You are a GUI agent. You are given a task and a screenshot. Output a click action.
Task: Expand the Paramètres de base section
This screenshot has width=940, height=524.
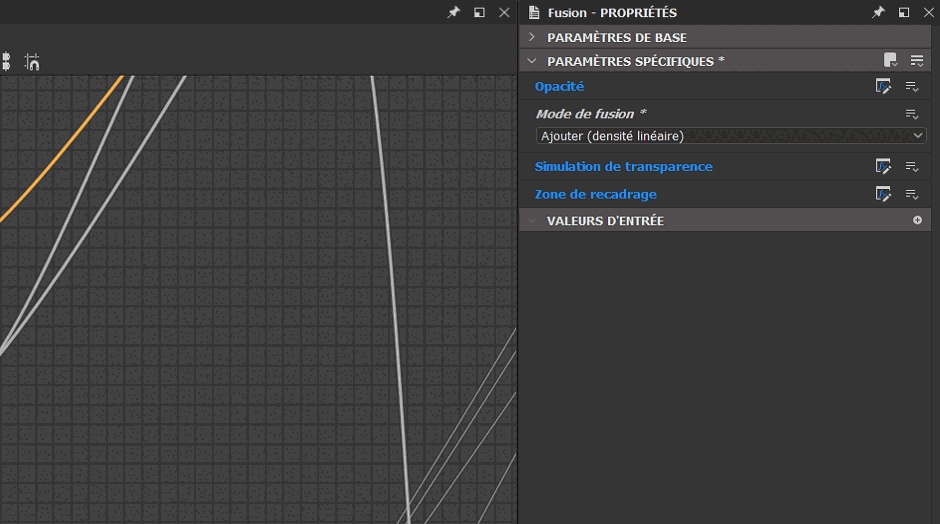(532, 37)
